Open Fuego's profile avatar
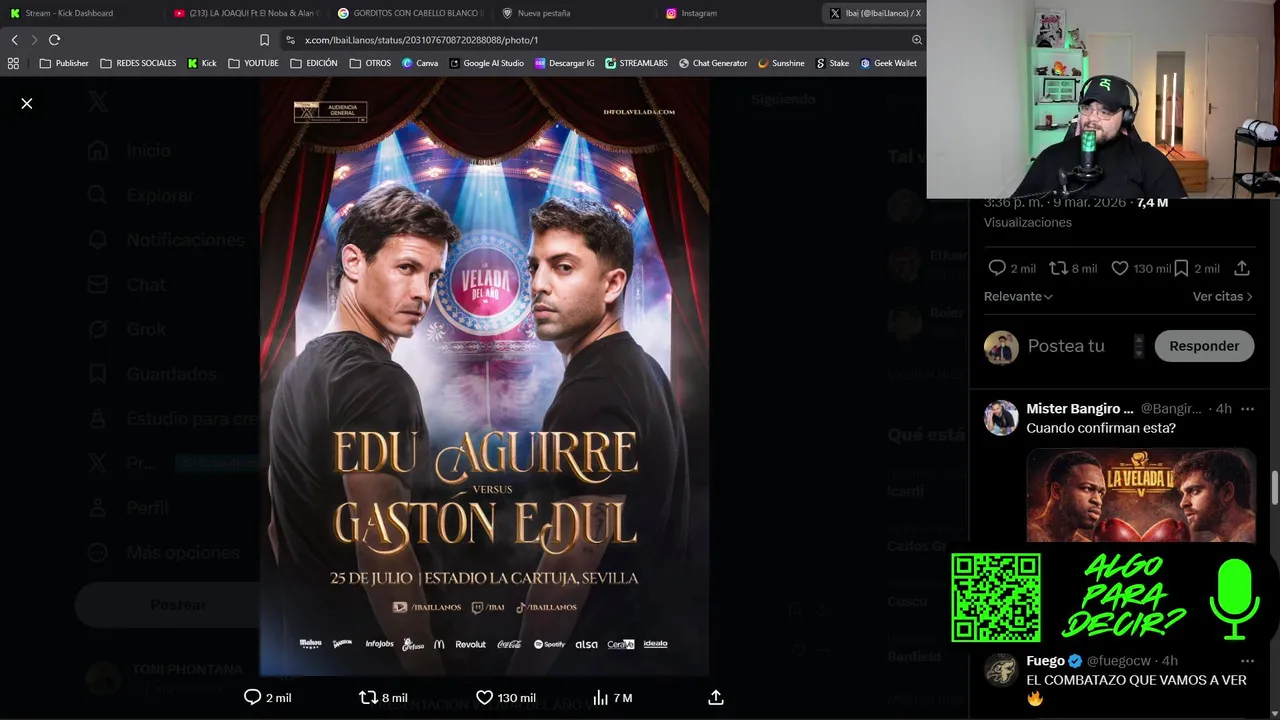This screenshot has width=1280, height=720. tap(1001, 670)
